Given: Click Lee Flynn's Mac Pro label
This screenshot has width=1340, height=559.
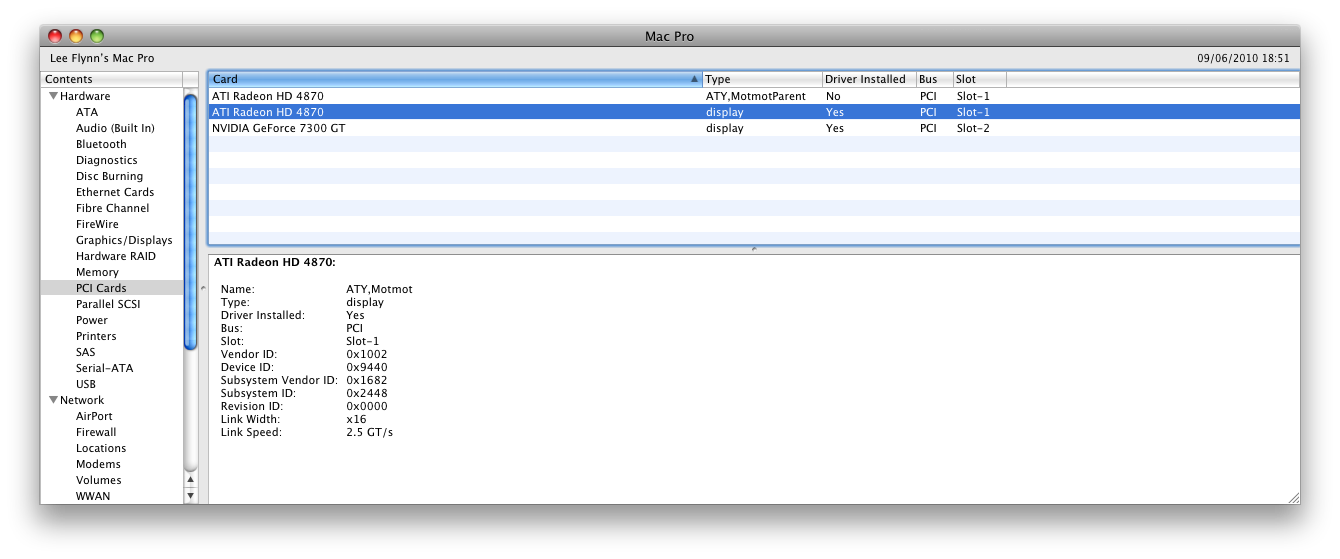Looking at the screenshot, I should click(102, 58).
